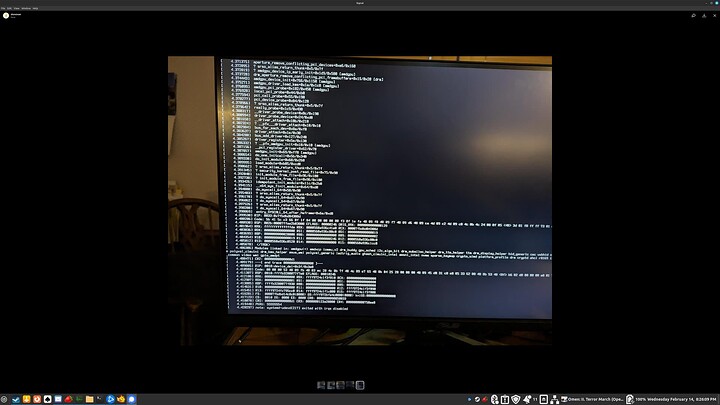Open the notifications bell tray icon
The image size is (720, 405).
pyautogui.click(x=527, y=399)
